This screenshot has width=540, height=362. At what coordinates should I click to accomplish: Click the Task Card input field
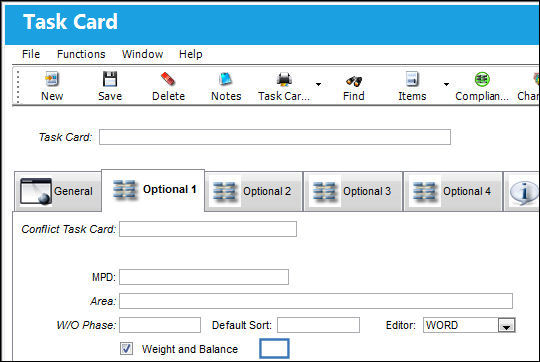(275, 137)
